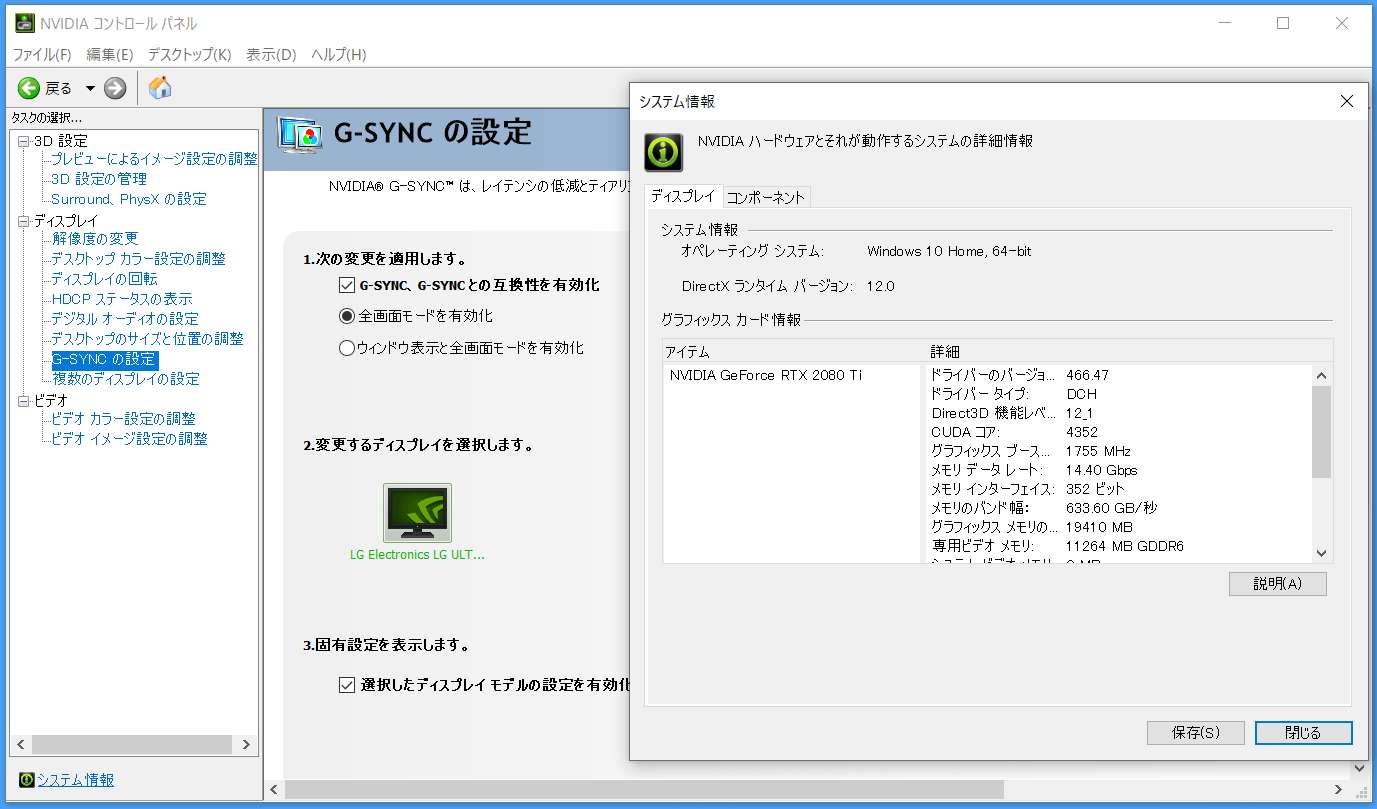1377x809 pixels.
Task: Collapse the ビデオ tree node
Action: coord(24,401)
